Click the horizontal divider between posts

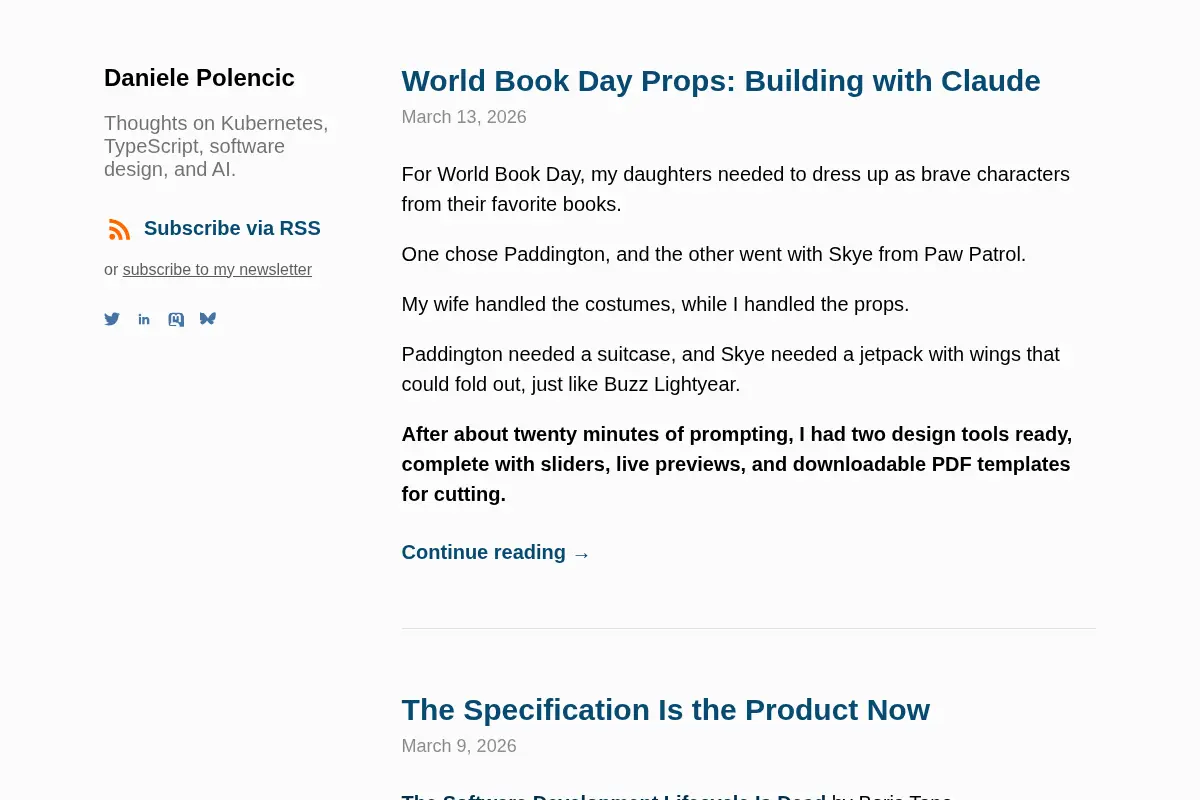(749, 628)
